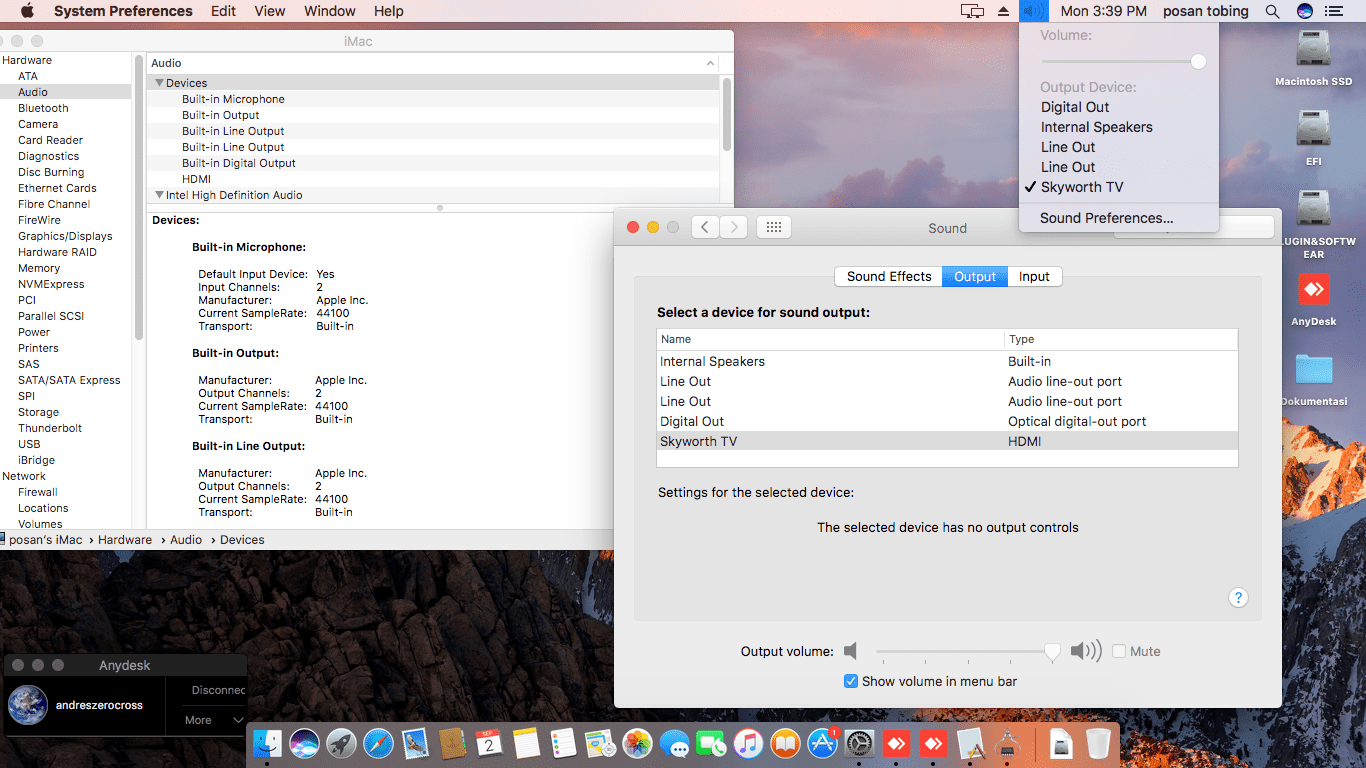Select Digital Out in sound output table
This screenshot has width=1366, height=768.
click(947, 421)
